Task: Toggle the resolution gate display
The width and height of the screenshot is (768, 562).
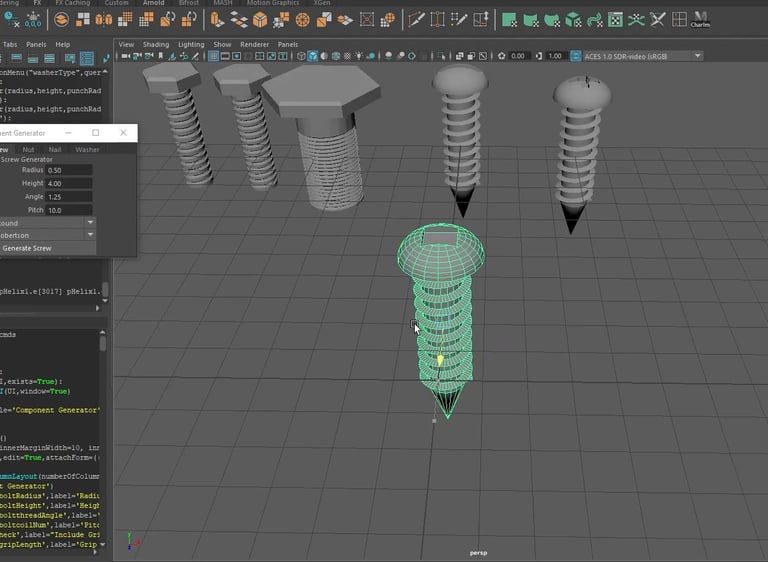Action: click(237, 56)
